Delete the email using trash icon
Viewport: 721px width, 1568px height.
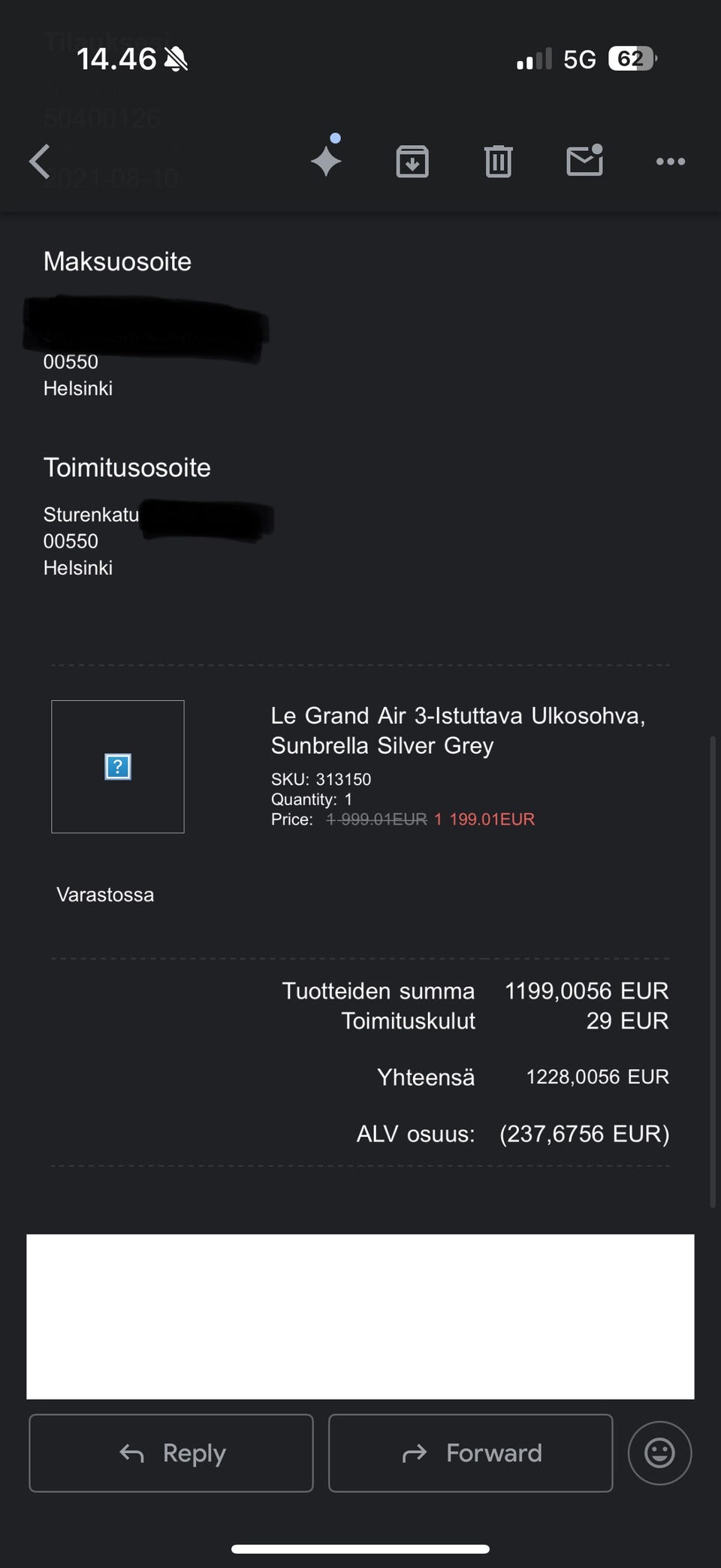point(498,162)
